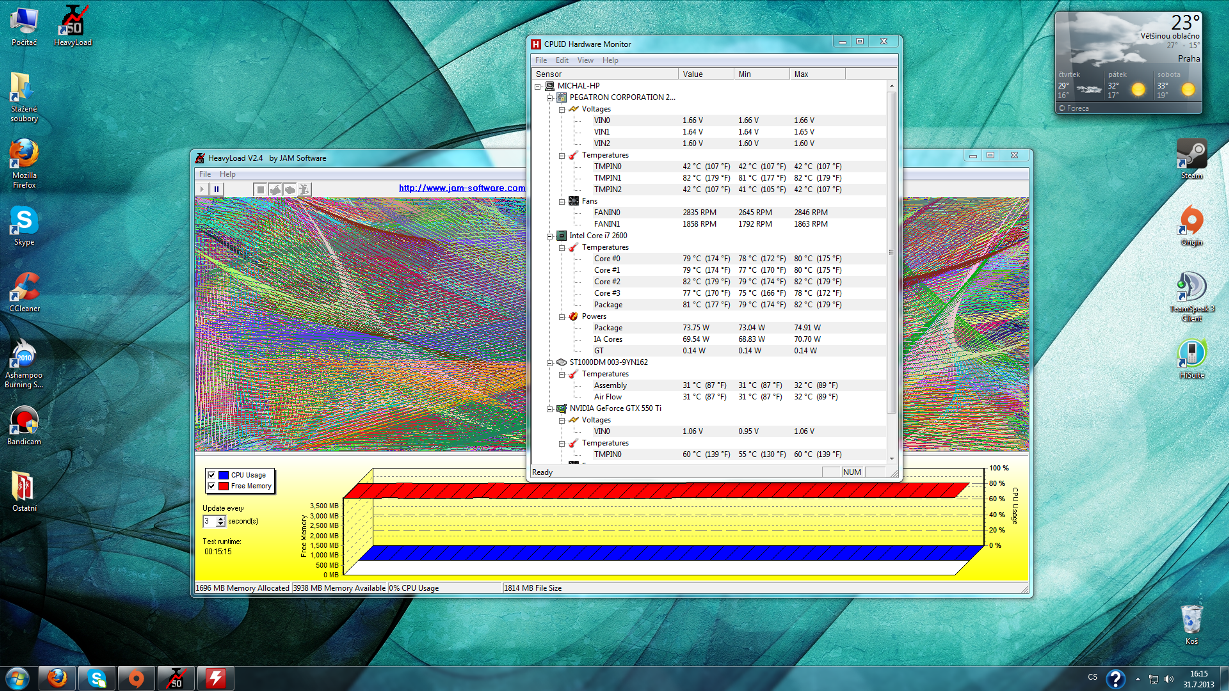Open Bandicam desktop shortcut
The height and width of the screenshot is (691, 1229).
(24, 422)
